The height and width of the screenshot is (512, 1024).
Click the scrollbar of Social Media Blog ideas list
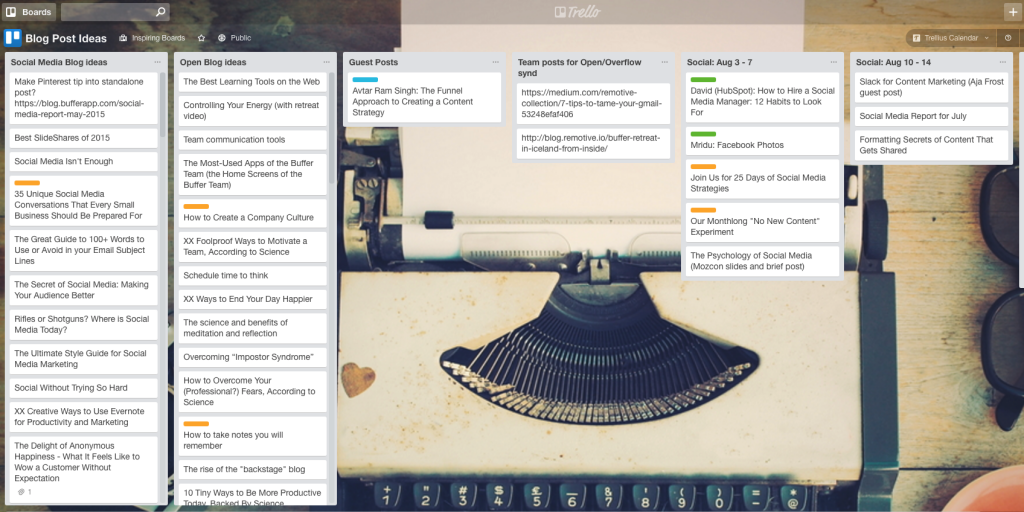pos(163,104)
